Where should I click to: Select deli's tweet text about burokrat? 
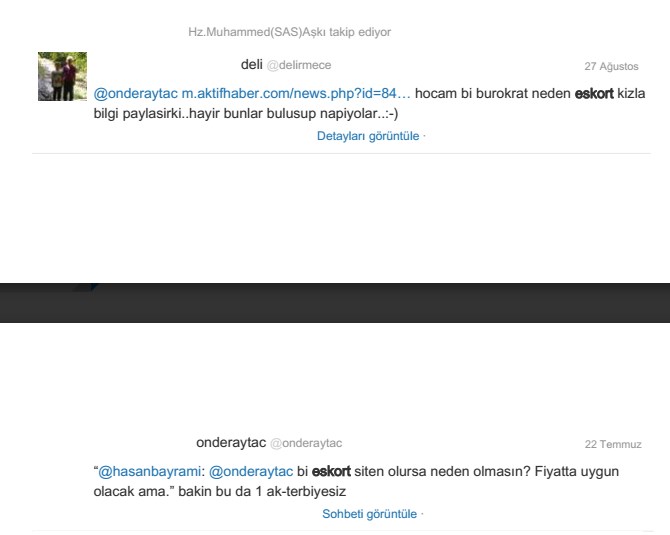pyautogui.click(x=369, y=103)
